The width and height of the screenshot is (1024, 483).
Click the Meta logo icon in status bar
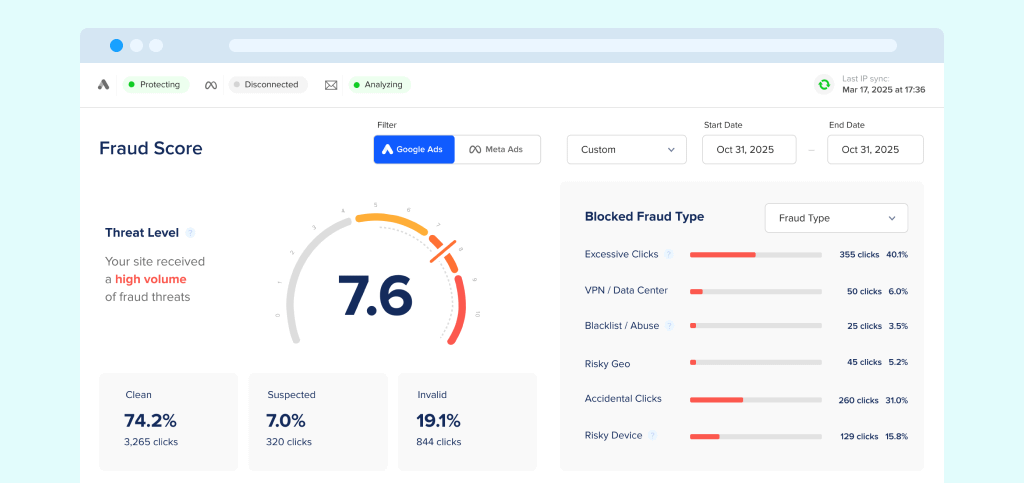211,85
